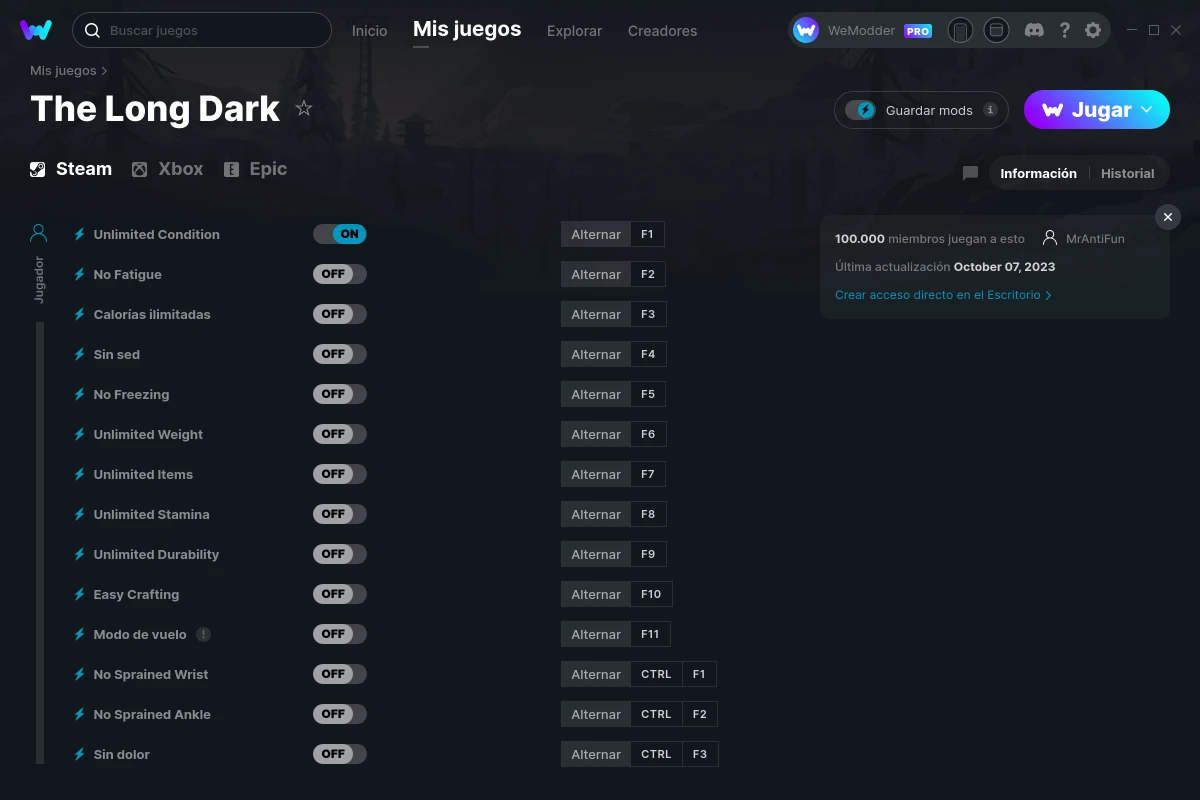Viewport: 1200px width, 800px height.
Task: Click the phone remote icon in header
Action: (x=960, y=30)
